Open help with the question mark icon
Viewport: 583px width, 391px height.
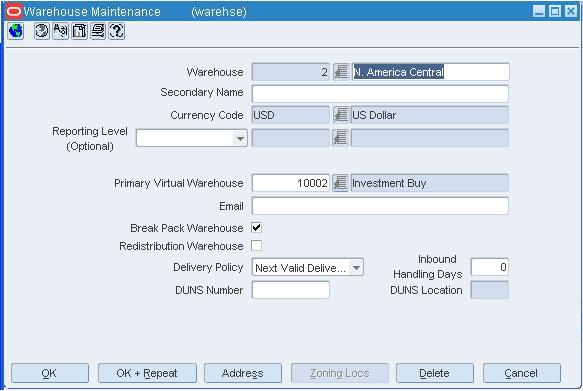(x=116, y=31)
